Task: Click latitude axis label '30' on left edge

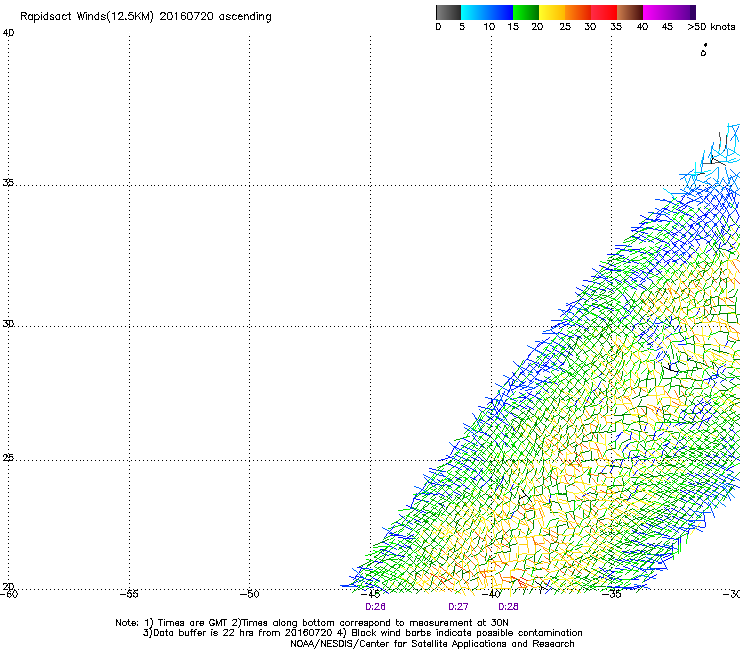Action: (8, 324)
